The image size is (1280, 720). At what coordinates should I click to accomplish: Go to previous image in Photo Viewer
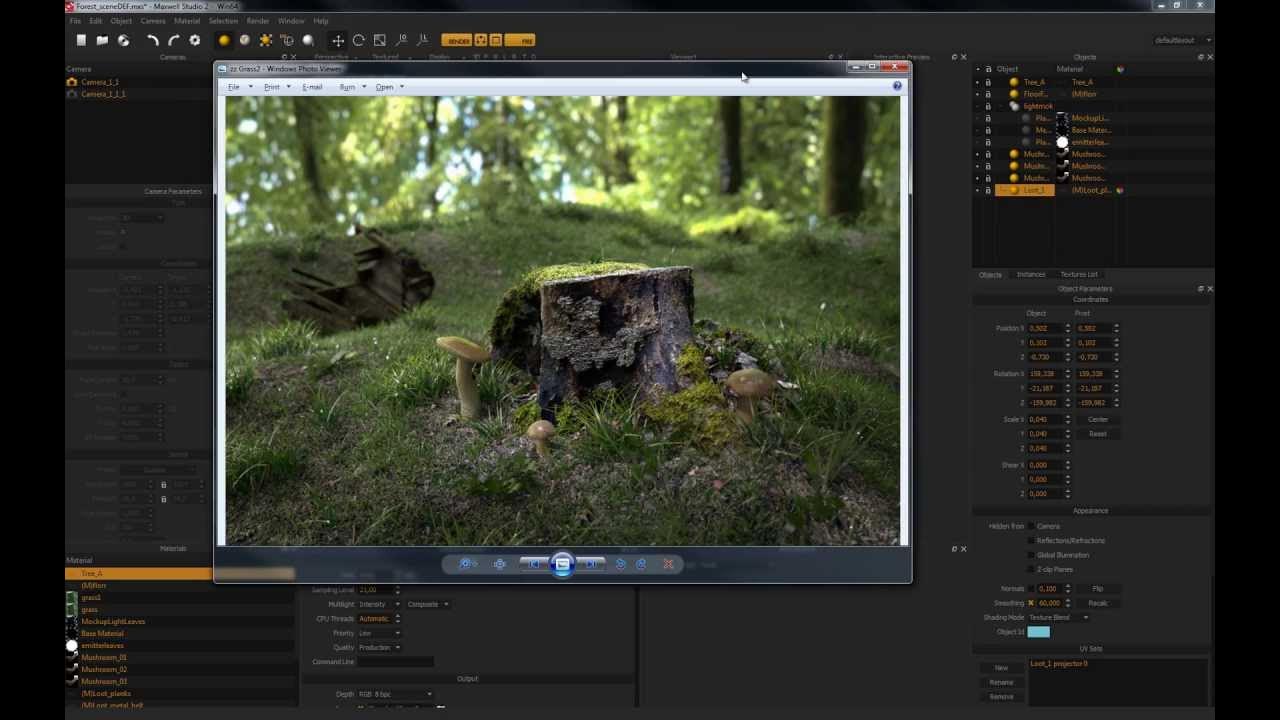(534, 564)
